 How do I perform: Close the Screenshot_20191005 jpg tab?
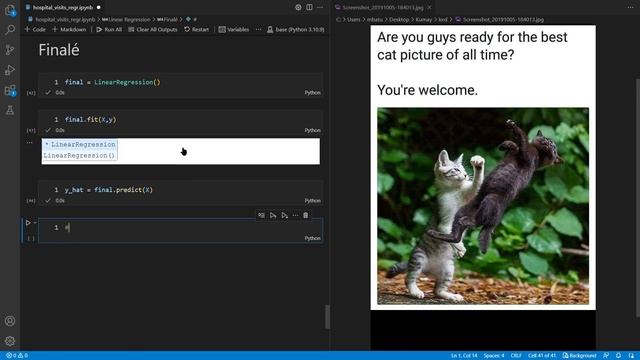[x=429, y=7]
